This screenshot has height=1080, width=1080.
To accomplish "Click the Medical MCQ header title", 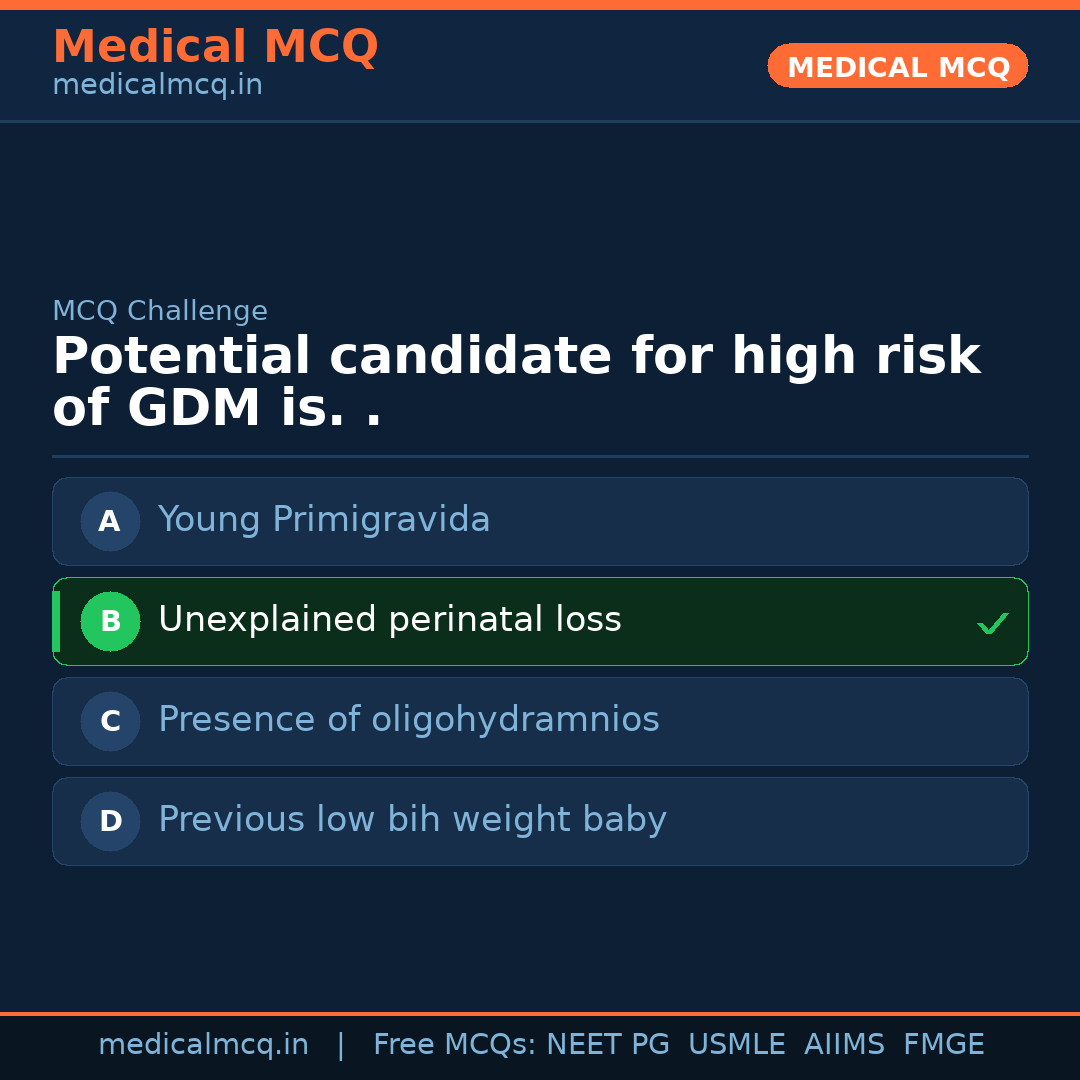I will (x=215, y=47).
